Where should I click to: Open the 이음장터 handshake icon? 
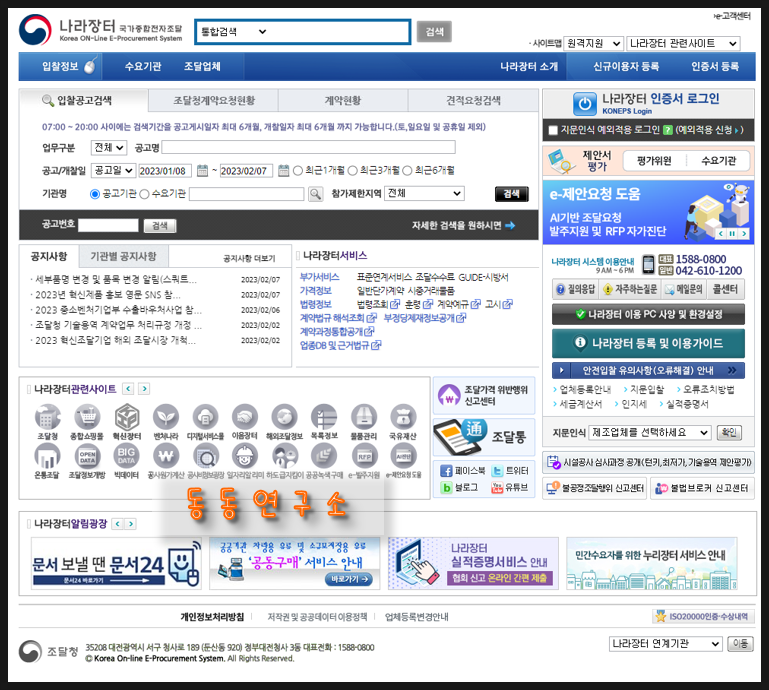point(245,417)
